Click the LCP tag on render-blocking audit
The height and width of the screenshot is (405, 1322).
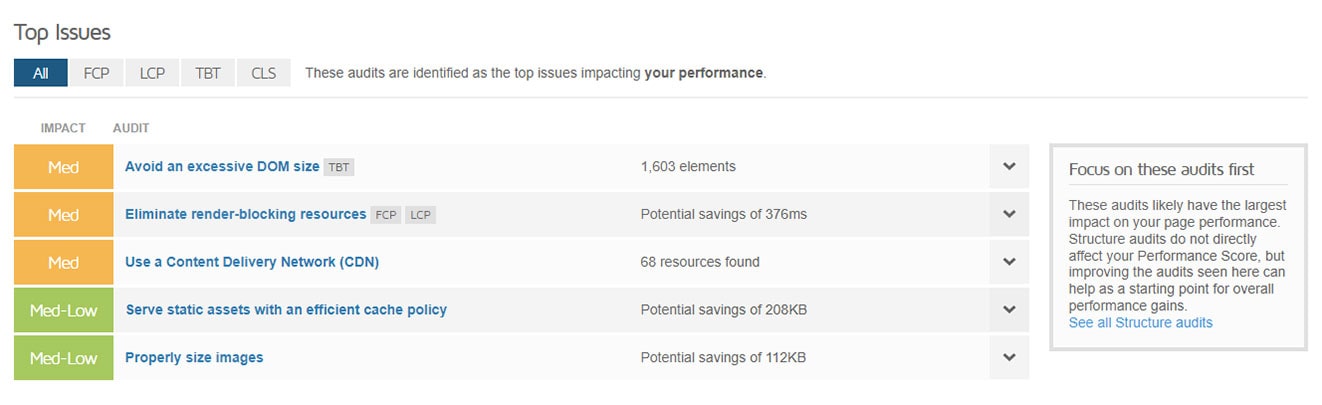click(420, 215)
